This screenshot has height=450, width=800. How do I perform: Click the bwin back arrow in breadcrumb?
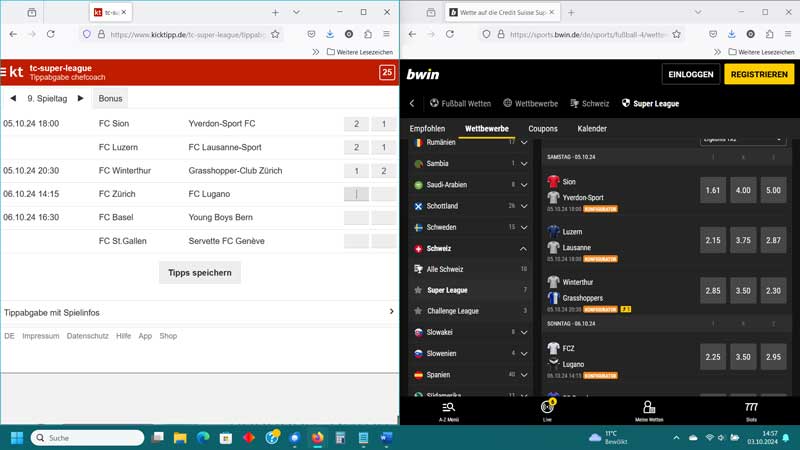[x=412, y=103]
